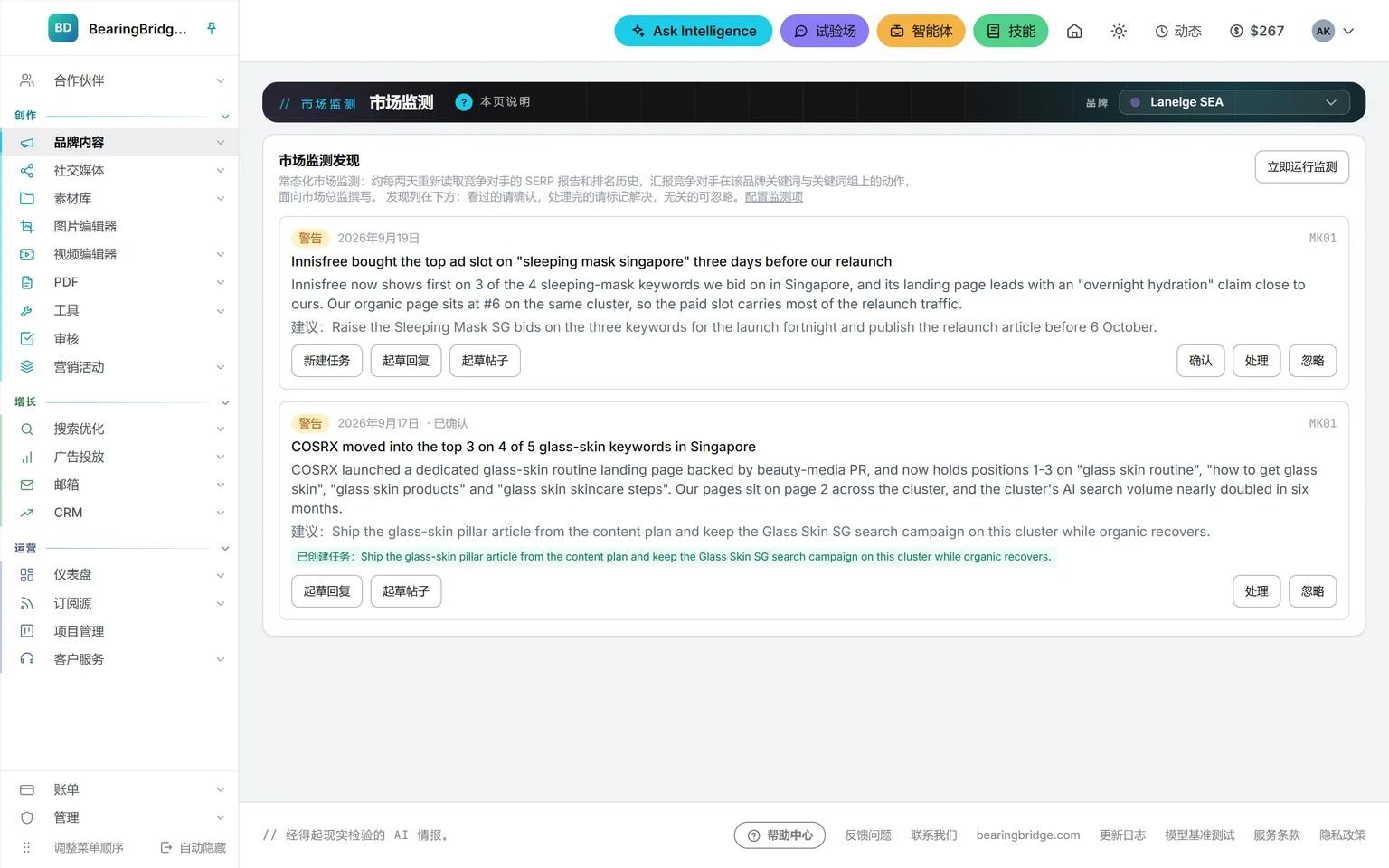Click the pin icon beside BearingBridge
Image resolution: width=1389 pixels, height=868 pixels.
coord(212,28)
